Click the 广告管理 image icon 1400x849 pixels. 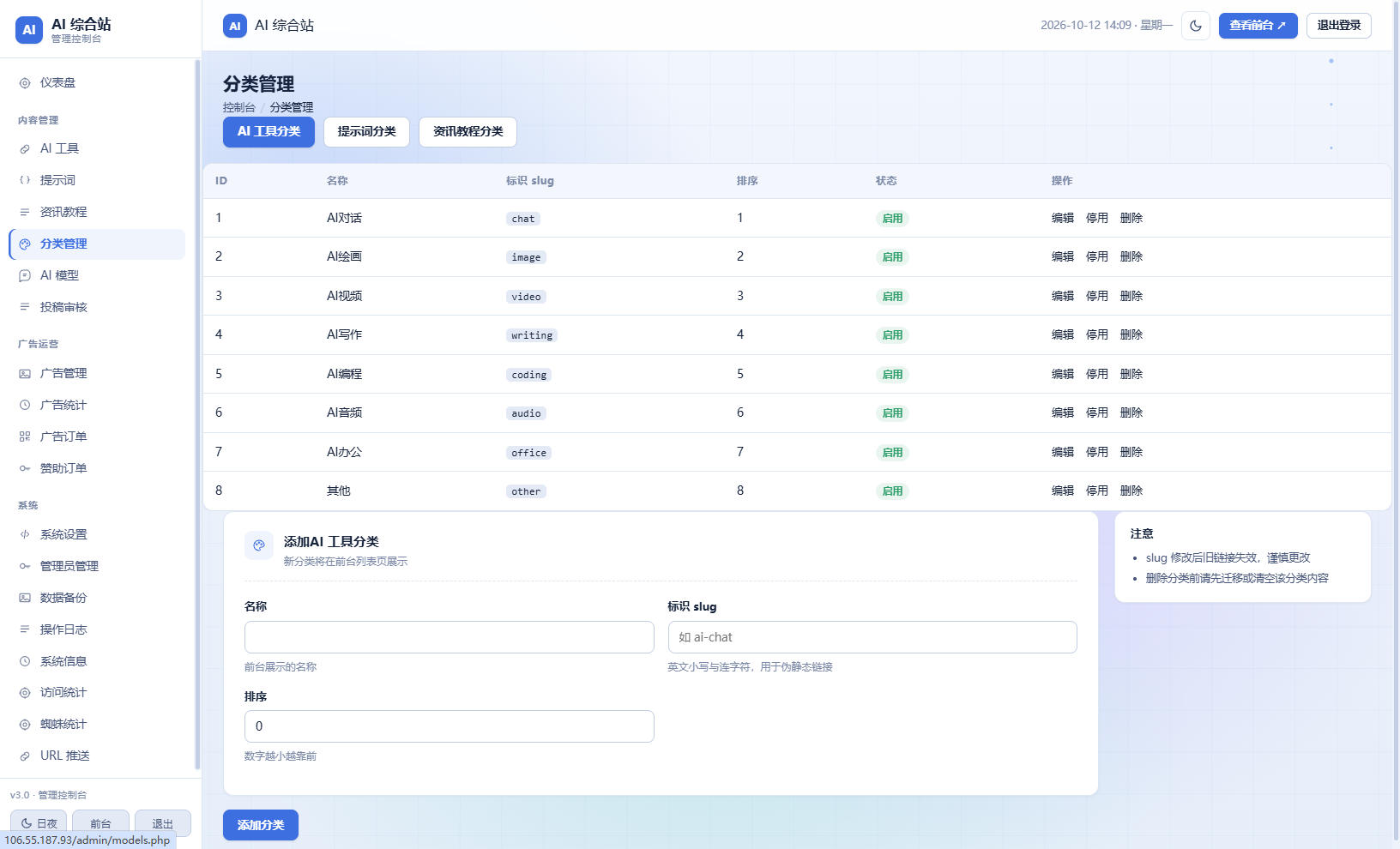pos(25,374)
